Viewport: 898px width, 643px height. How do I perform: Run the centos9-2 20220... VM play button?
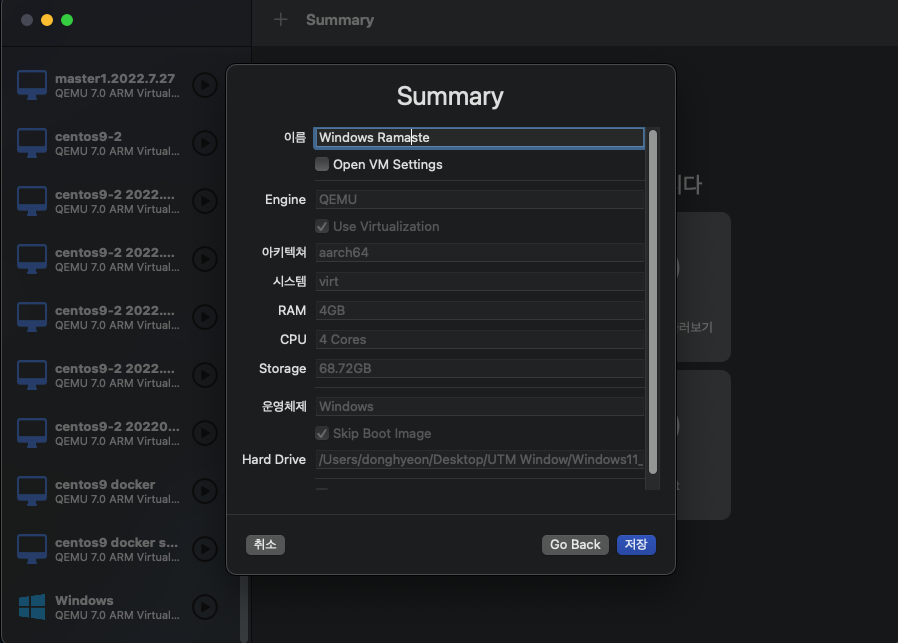coord(204,433)
